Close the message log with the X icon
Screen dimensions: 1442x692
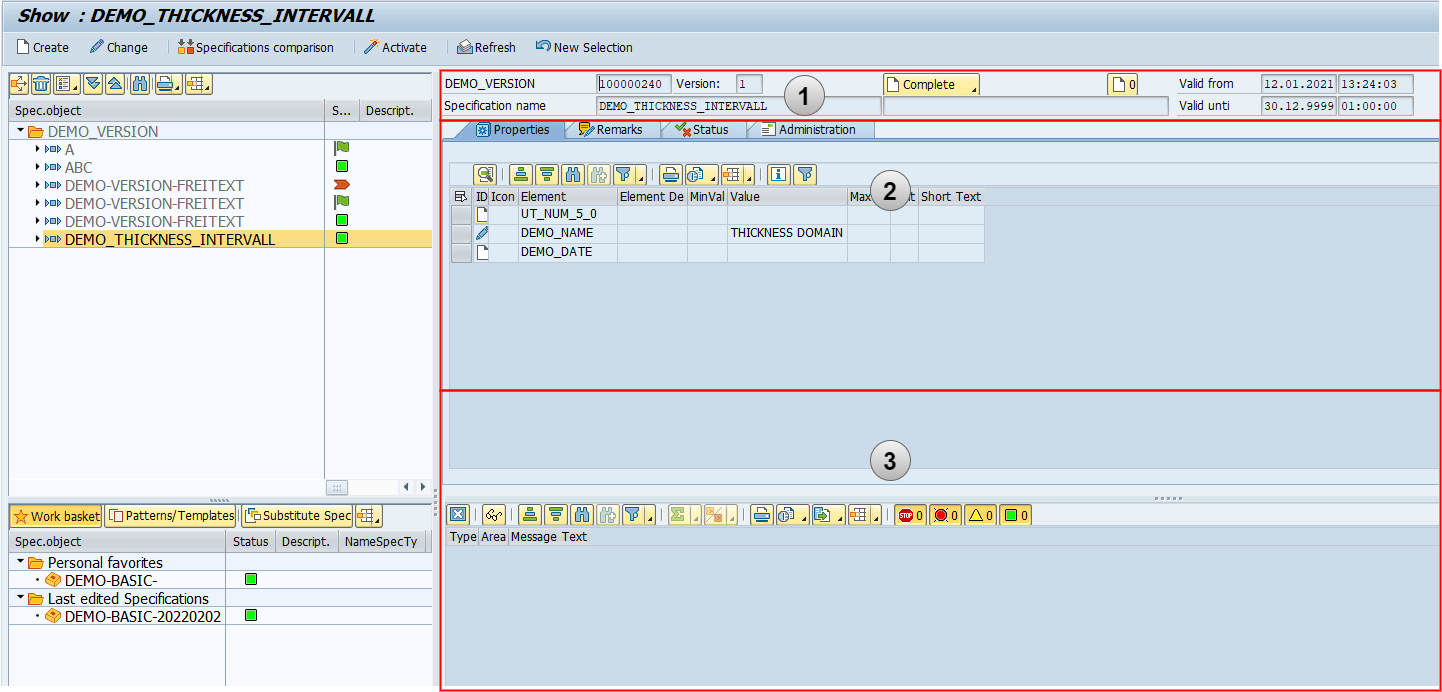[457, 515]
